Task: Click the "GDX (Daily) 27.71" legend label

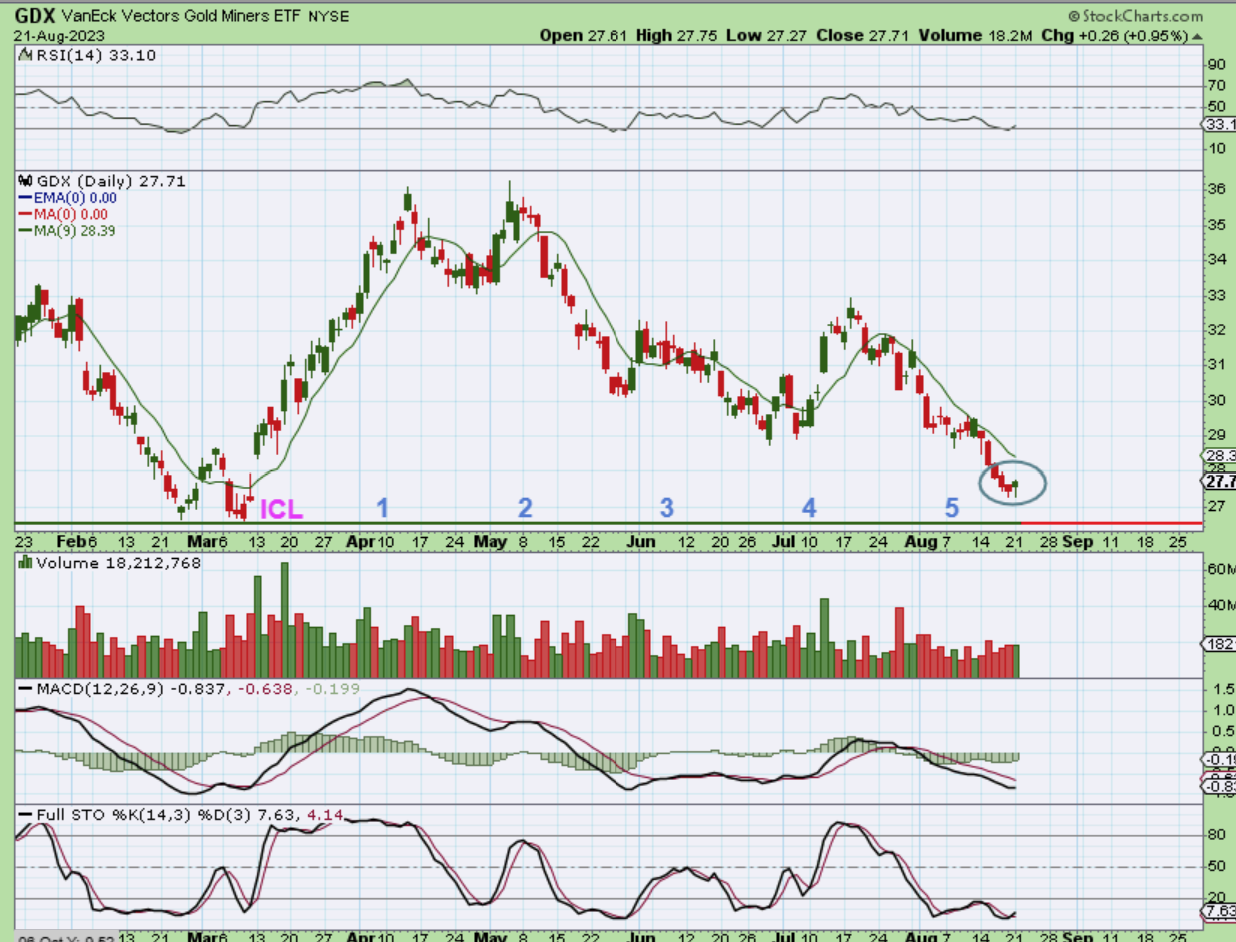Action: coord(102,181)
